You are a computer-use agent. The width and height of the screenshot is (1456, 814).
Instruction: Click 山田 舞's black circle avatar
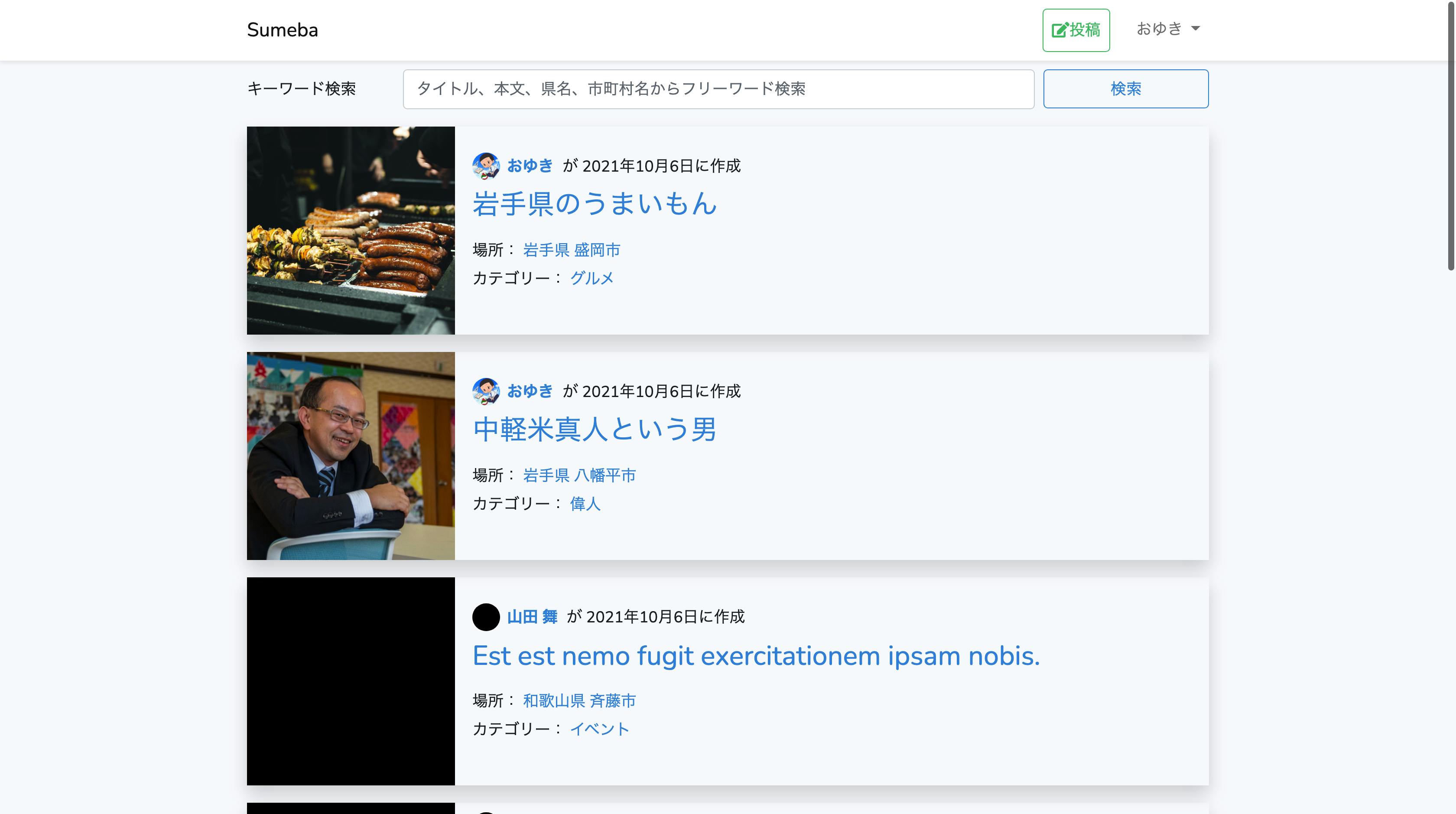[485, 617]
